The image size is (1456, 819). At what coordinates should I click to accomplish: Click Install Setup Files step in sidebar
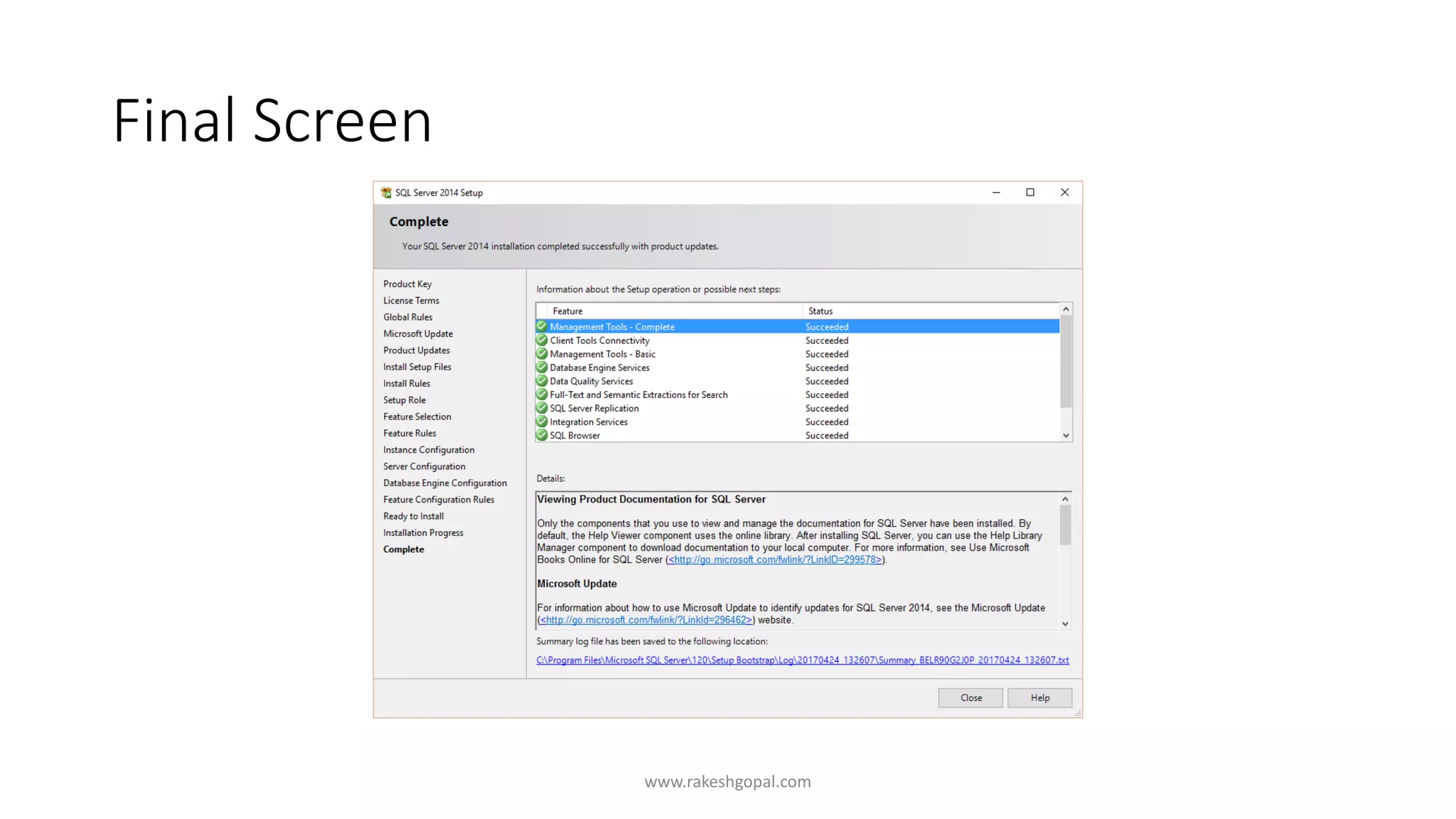(x=417, y=367)
